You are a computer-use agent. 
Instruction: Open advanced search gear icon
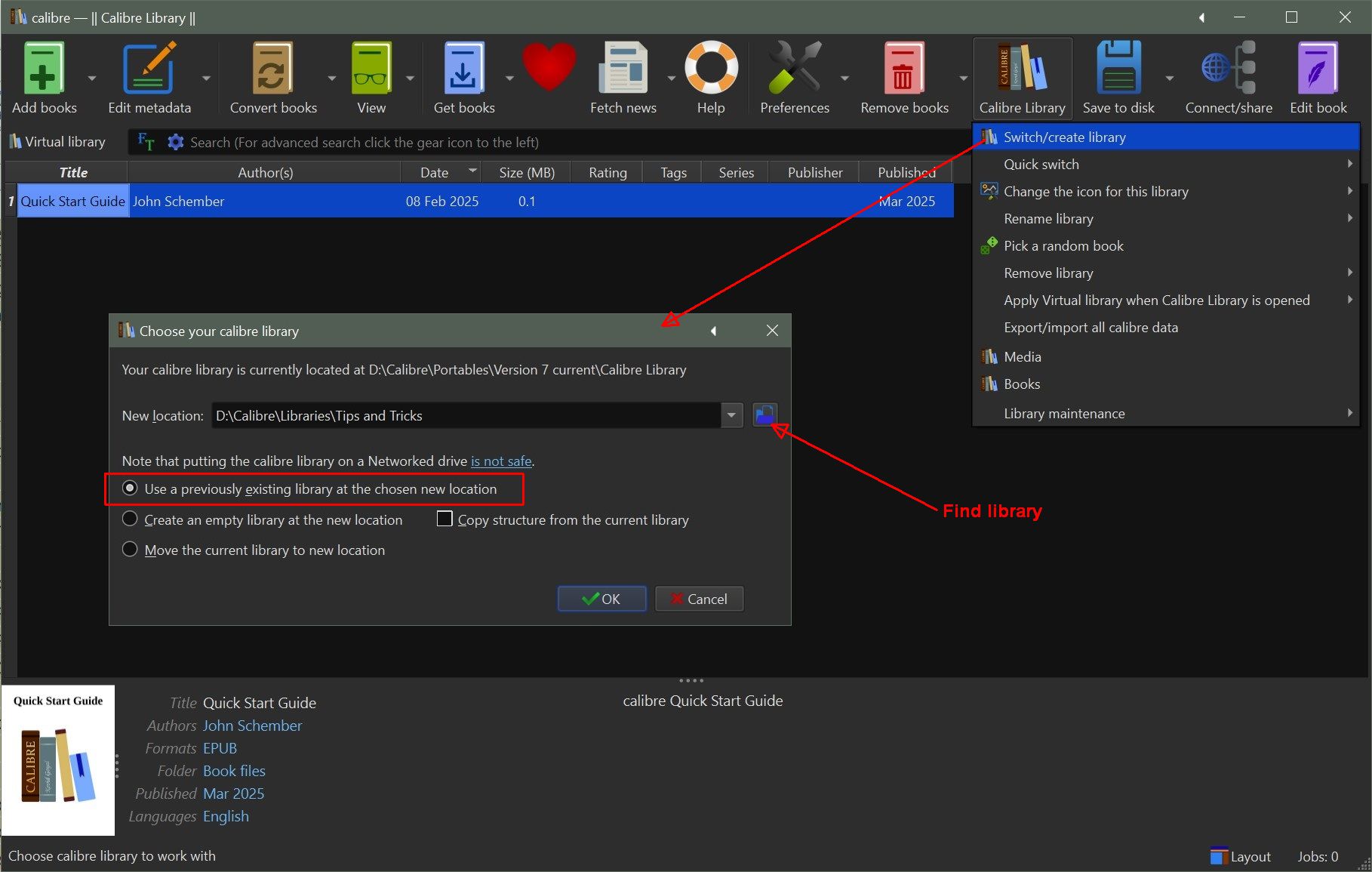[x=176, y=142]
